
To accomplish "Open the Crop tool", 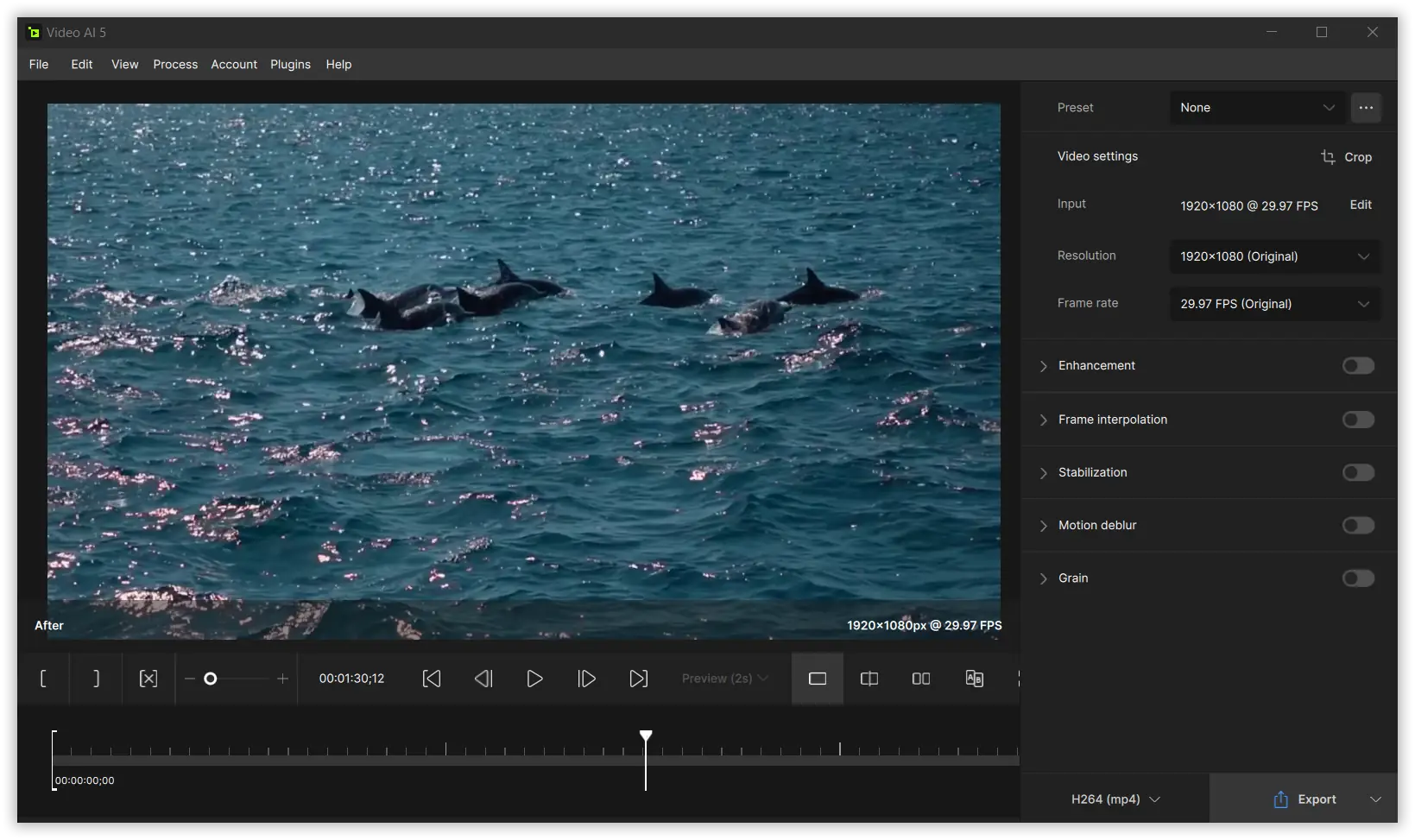I will click(x=1346, y=157).
